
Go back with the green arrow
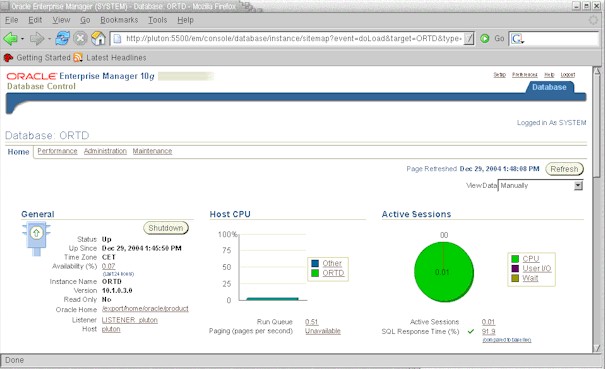[10, 39]
